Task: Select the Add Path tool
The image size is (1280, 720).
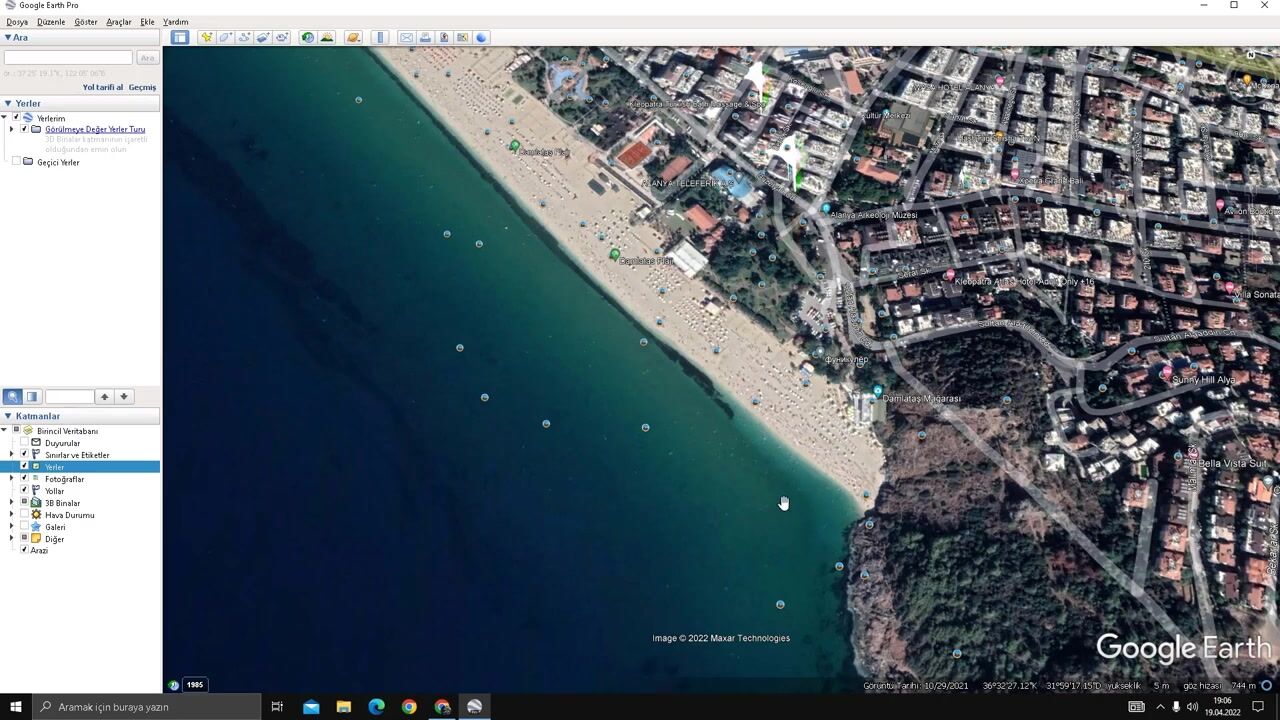Action: pos(244,37)
